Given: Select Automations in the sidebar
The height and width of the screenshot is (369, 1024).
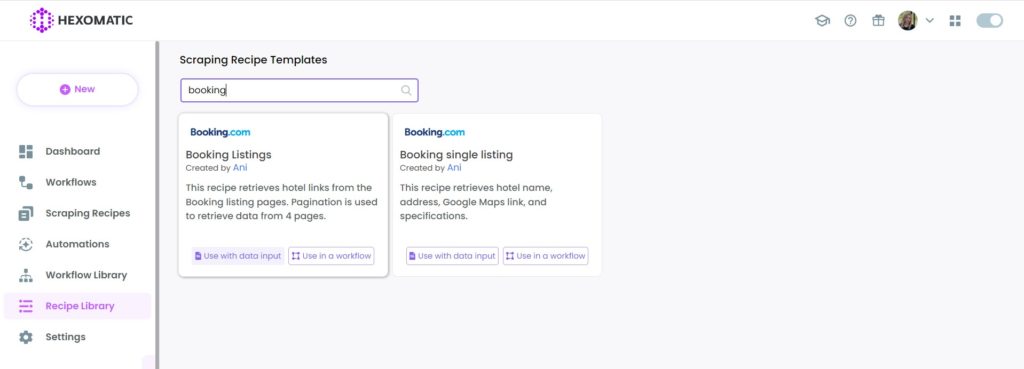Looking at the screenshot, I should pyautogui.click(x=77, y=244).
